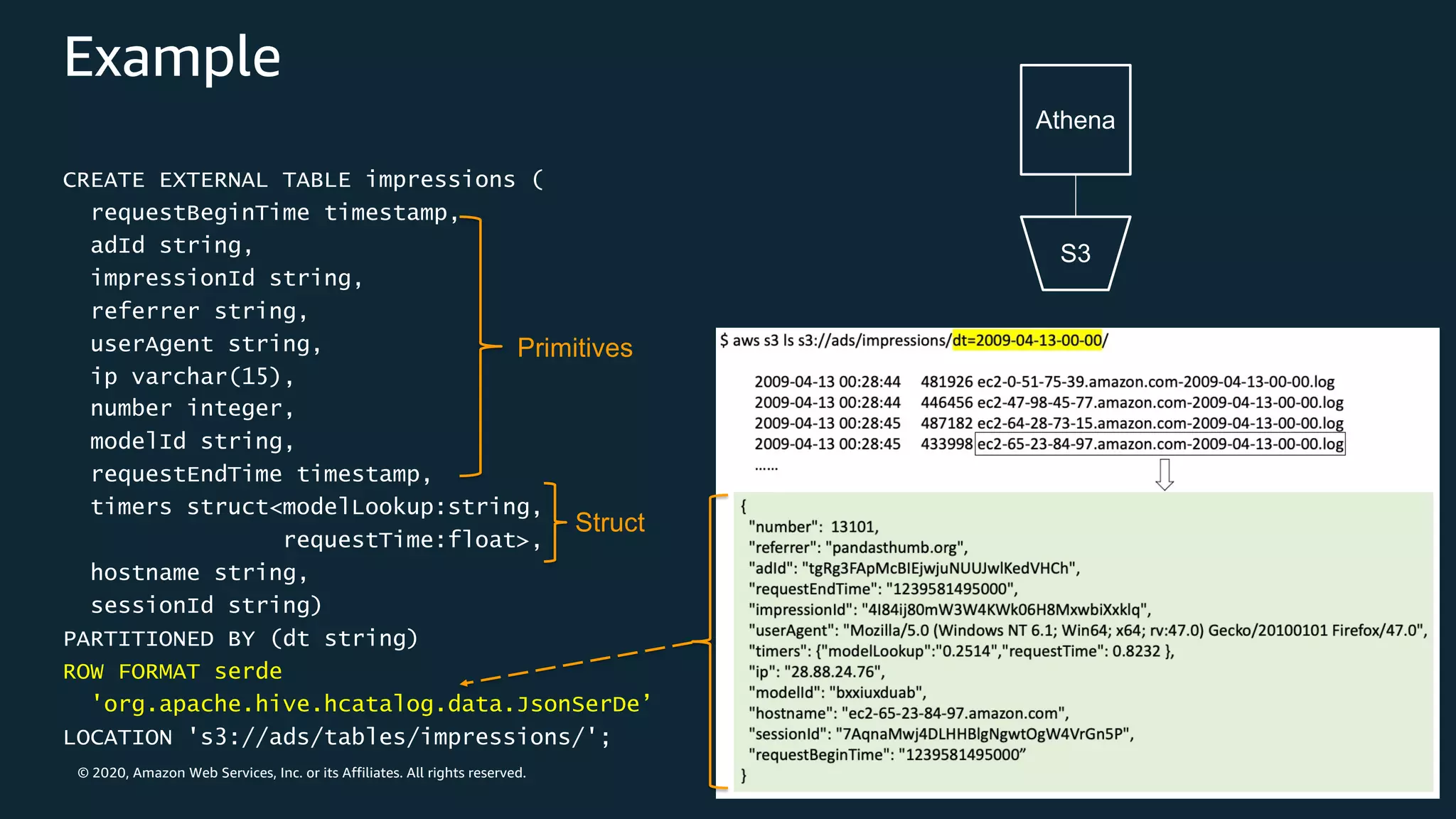Viewport: 1456px width, 819px height.
Task: Click the orange Primitives label
Action: click(574, 348)
